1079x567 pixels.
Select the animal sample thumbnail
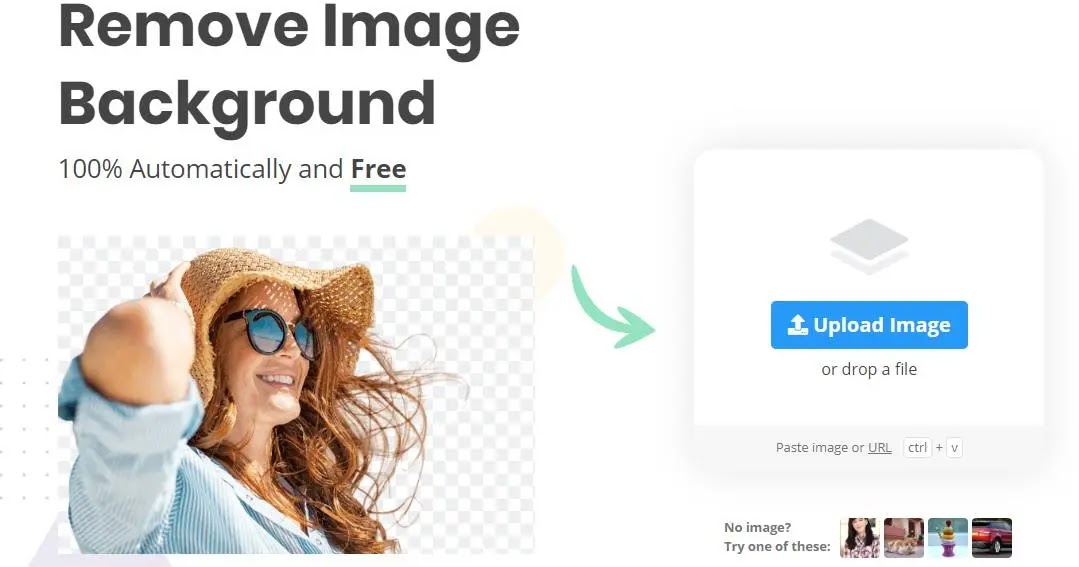coord(904,537)
